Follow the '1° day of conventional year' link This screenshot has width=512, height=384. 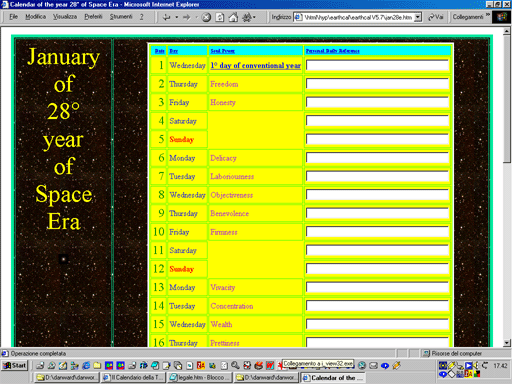256,65
